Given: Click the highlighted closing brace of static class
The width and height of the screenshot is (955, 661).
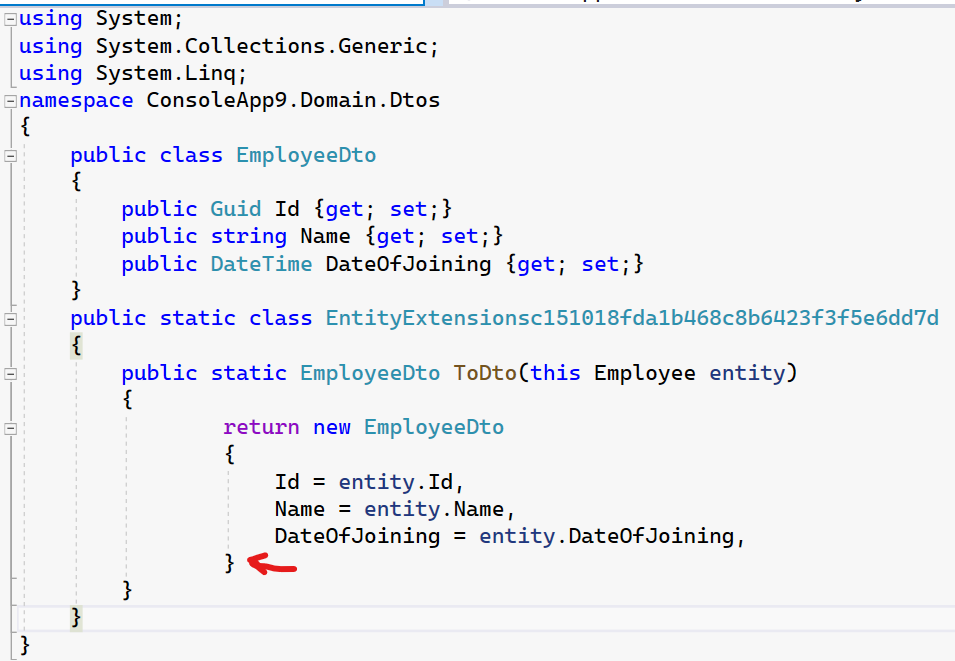Looking at the screenshot, I should 76,617.
